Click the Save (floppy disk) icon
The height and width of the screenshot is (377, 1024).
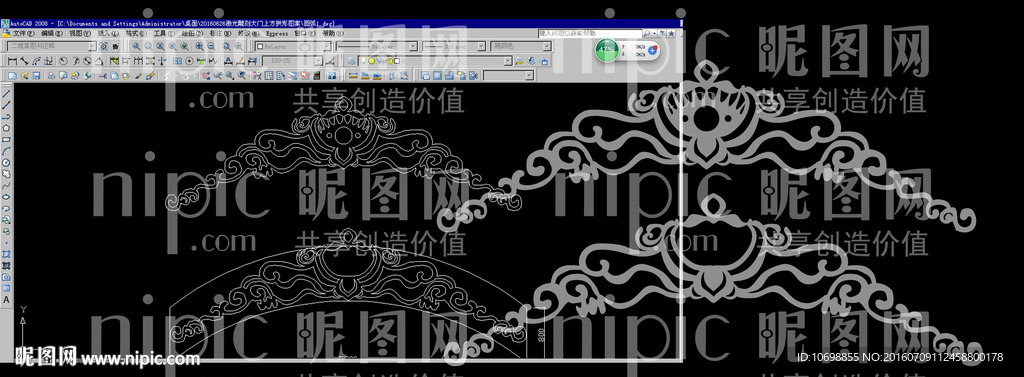click(x=37, y=76)
